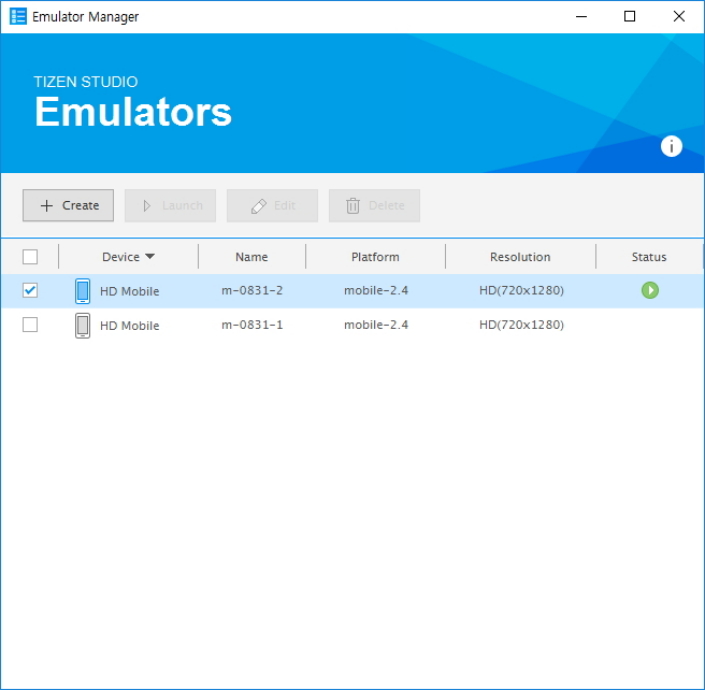705x690 pixels.
Task: Uncheck the m-0831-2 emulator checkbox
Action: [30, 291]
